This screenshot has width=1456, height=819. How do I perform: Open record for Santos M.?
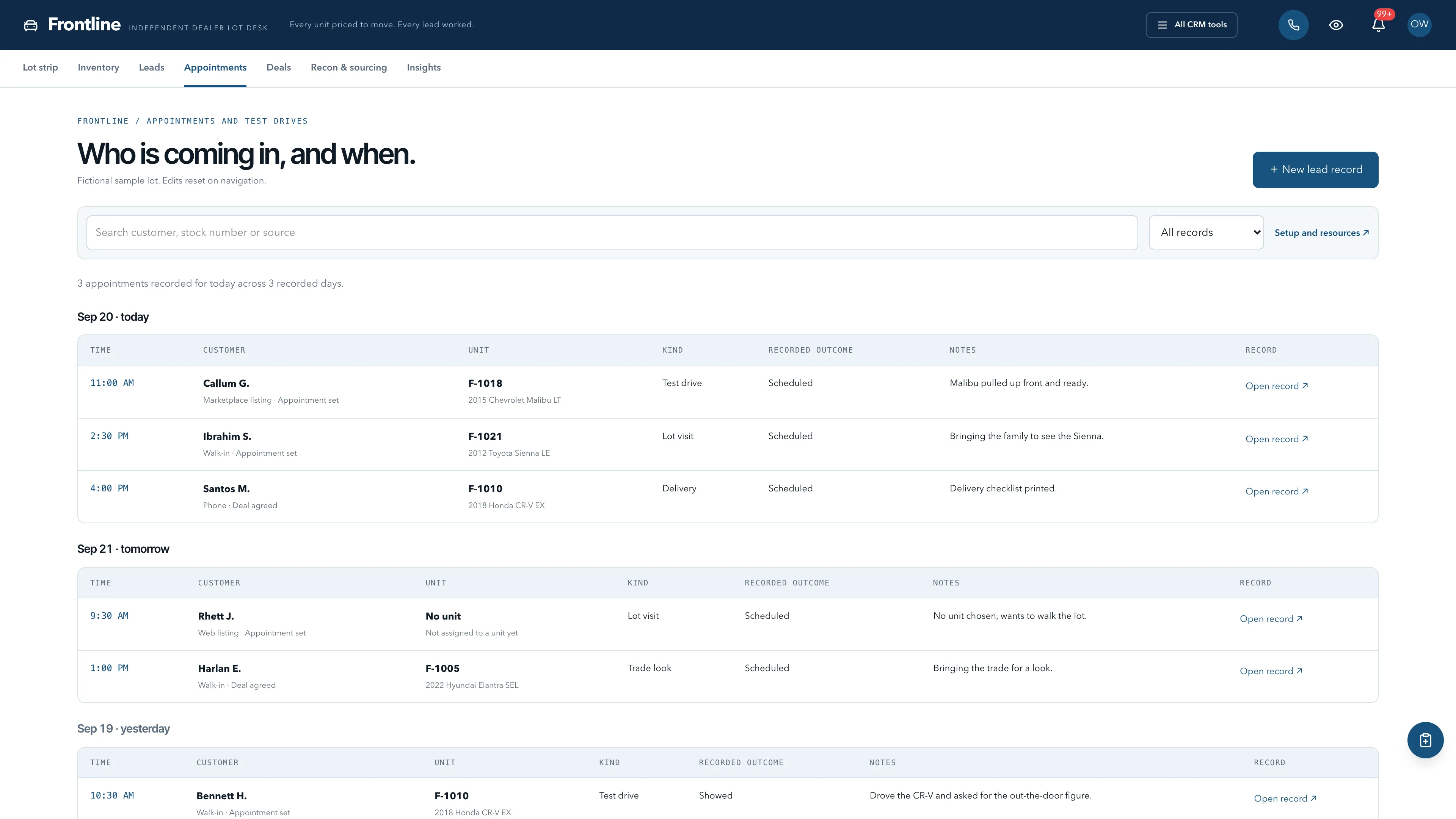click(1276, 491)
